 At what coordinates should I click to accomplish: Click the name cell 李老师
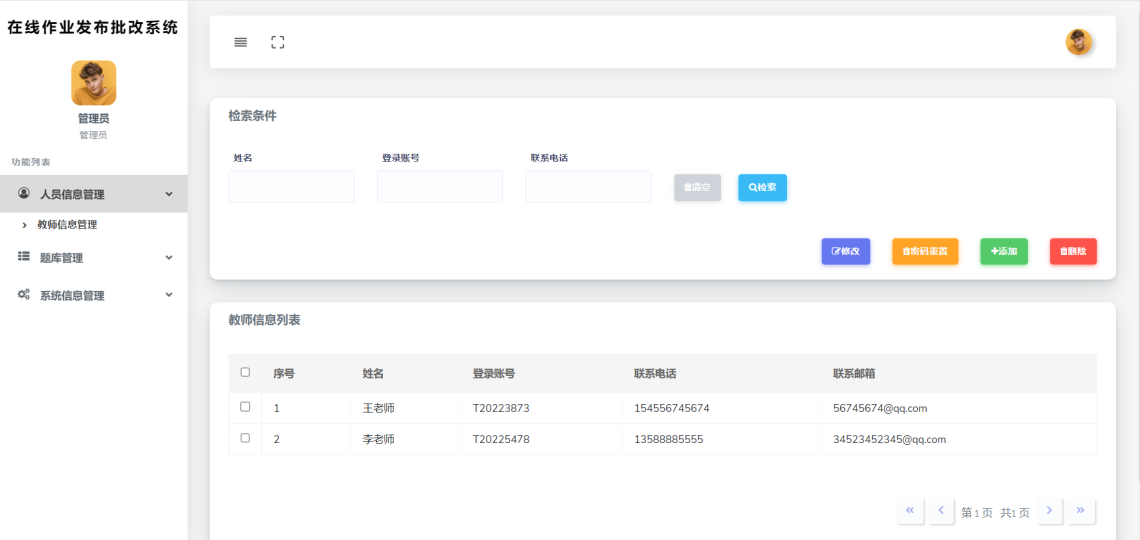pos(378,440)
